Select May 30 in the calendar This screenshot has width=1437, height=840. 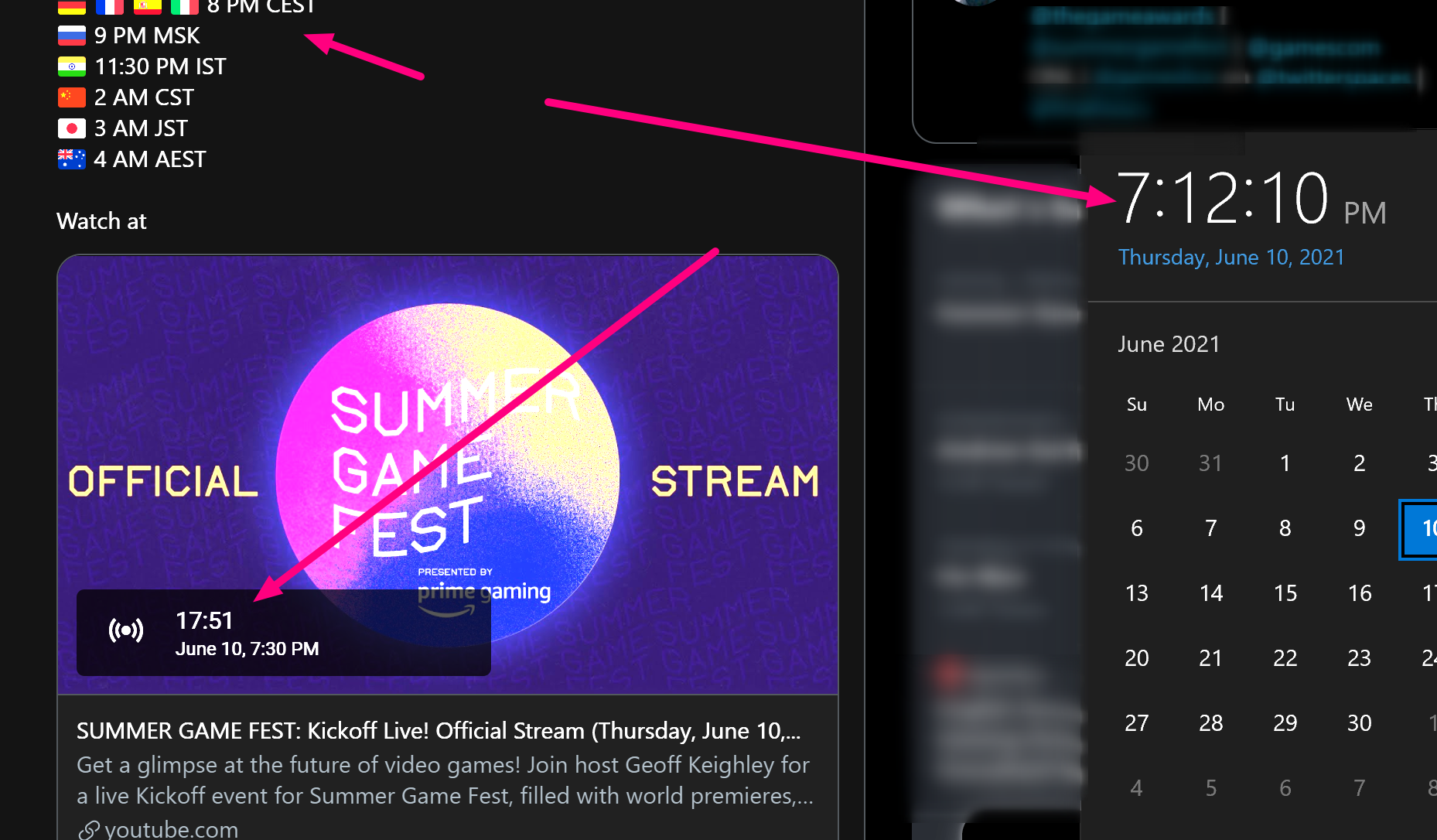[1137, 463]
